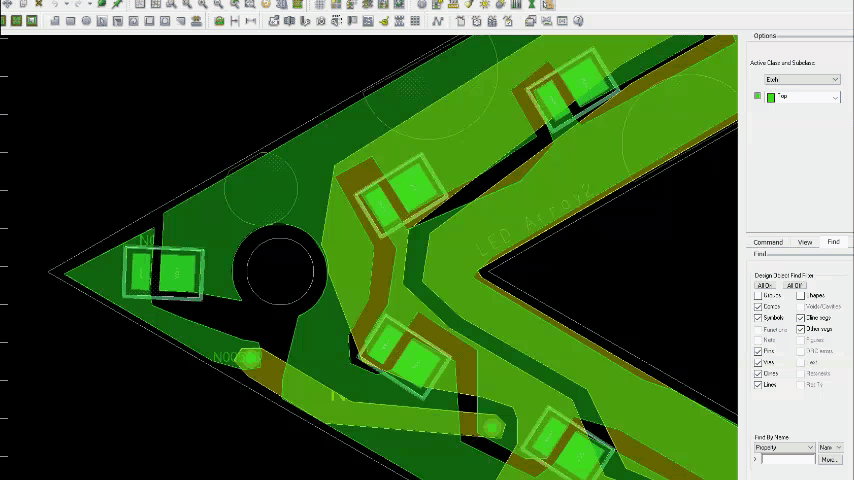Image resolution: width=854 pixels, height=480 pixels.
Task: Uncheck the Symbols checkbox
Action: pyautogui.click(x=758, y=318)
